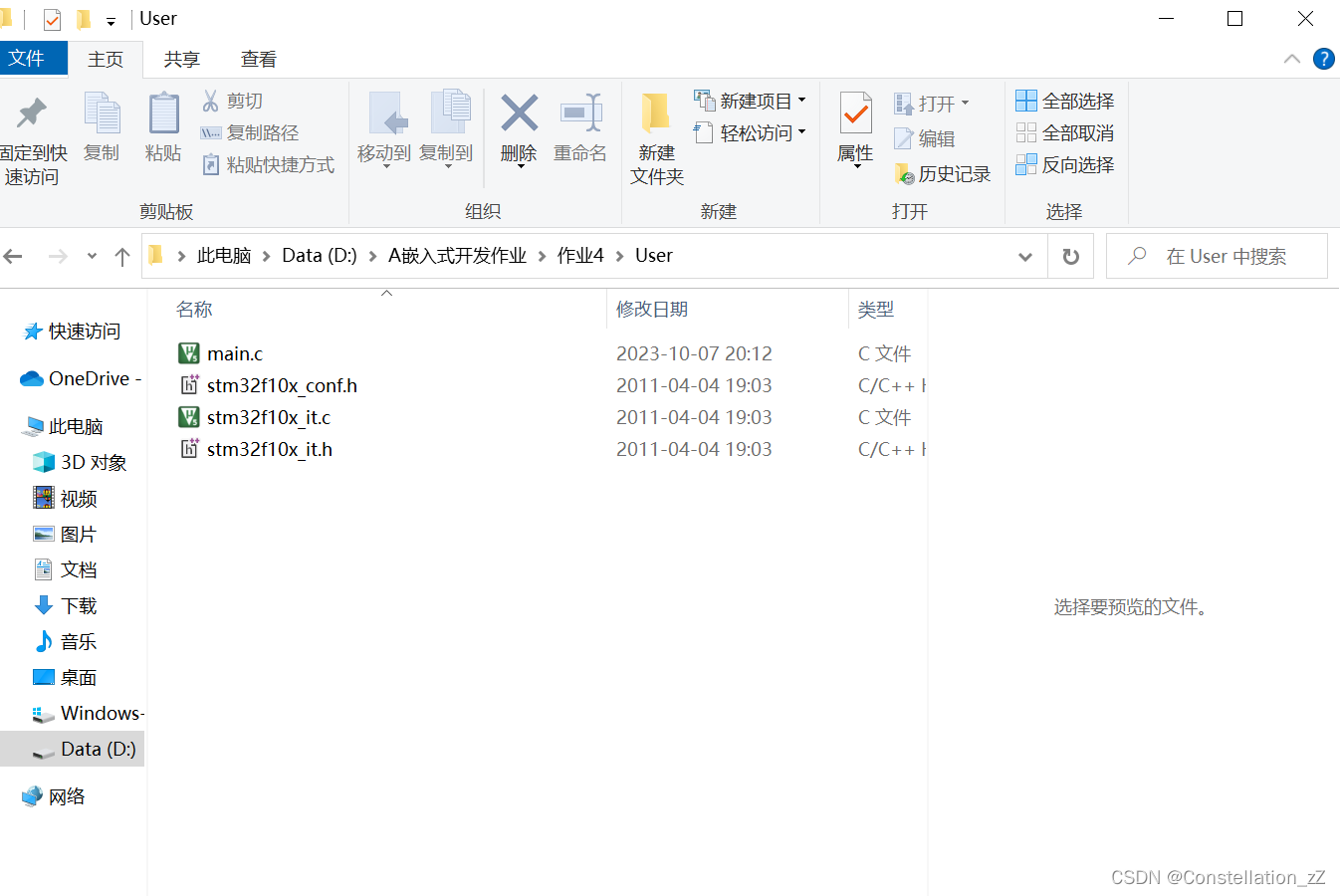This screenshot has height=896, width=1341.
Task: Go up one folder level
Action: coord(122,257)
